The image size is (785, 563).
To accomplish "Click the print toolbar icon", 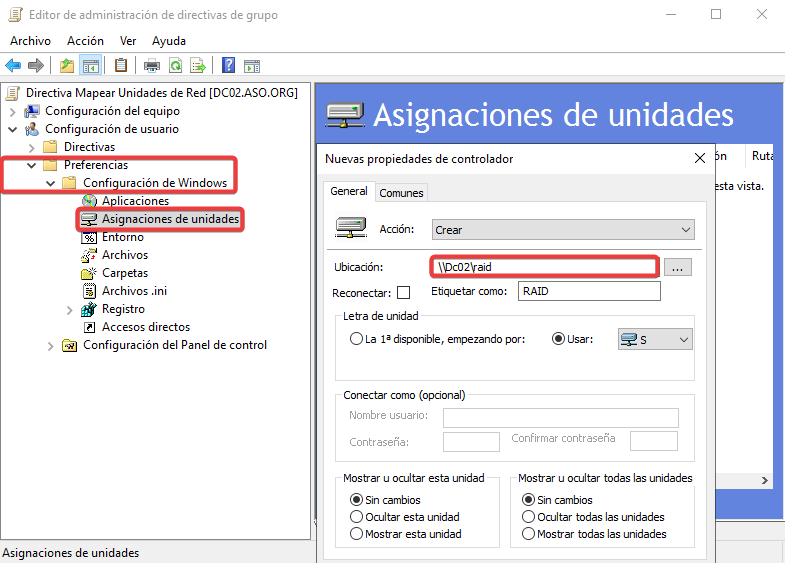I will coord(152,66).
